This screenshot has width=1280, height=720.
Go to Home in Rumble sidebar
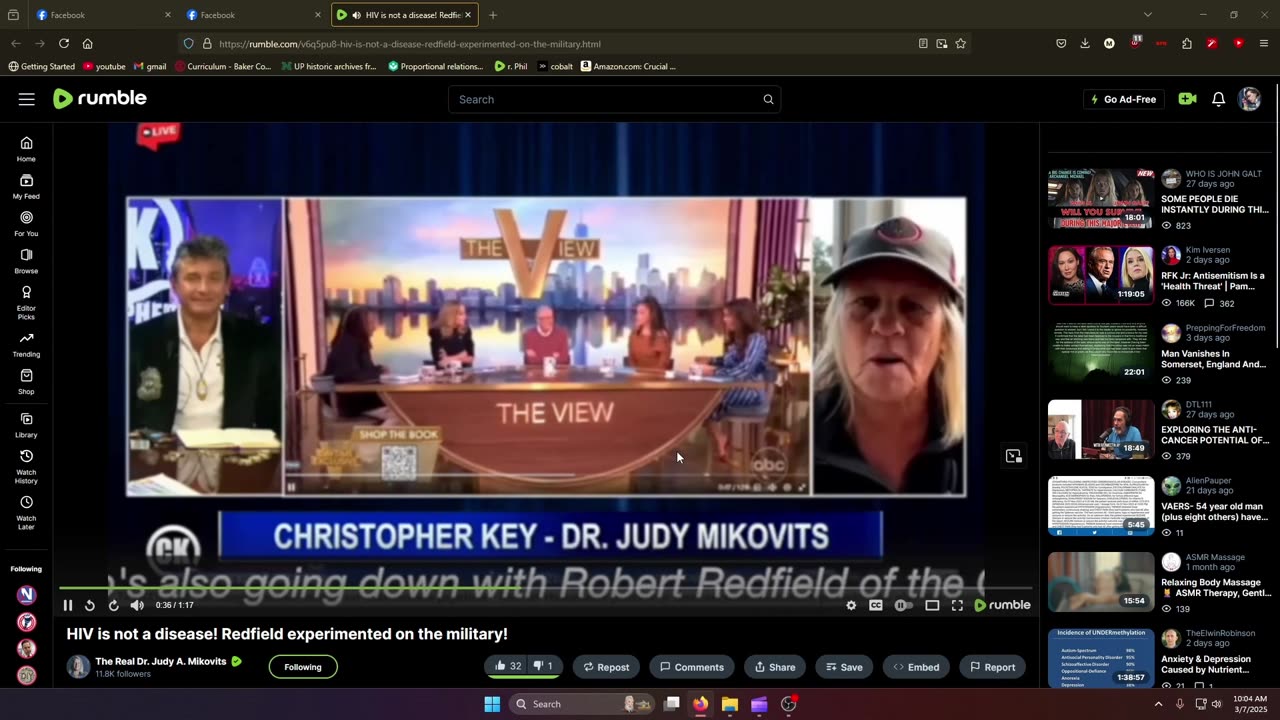click(26, 149)
